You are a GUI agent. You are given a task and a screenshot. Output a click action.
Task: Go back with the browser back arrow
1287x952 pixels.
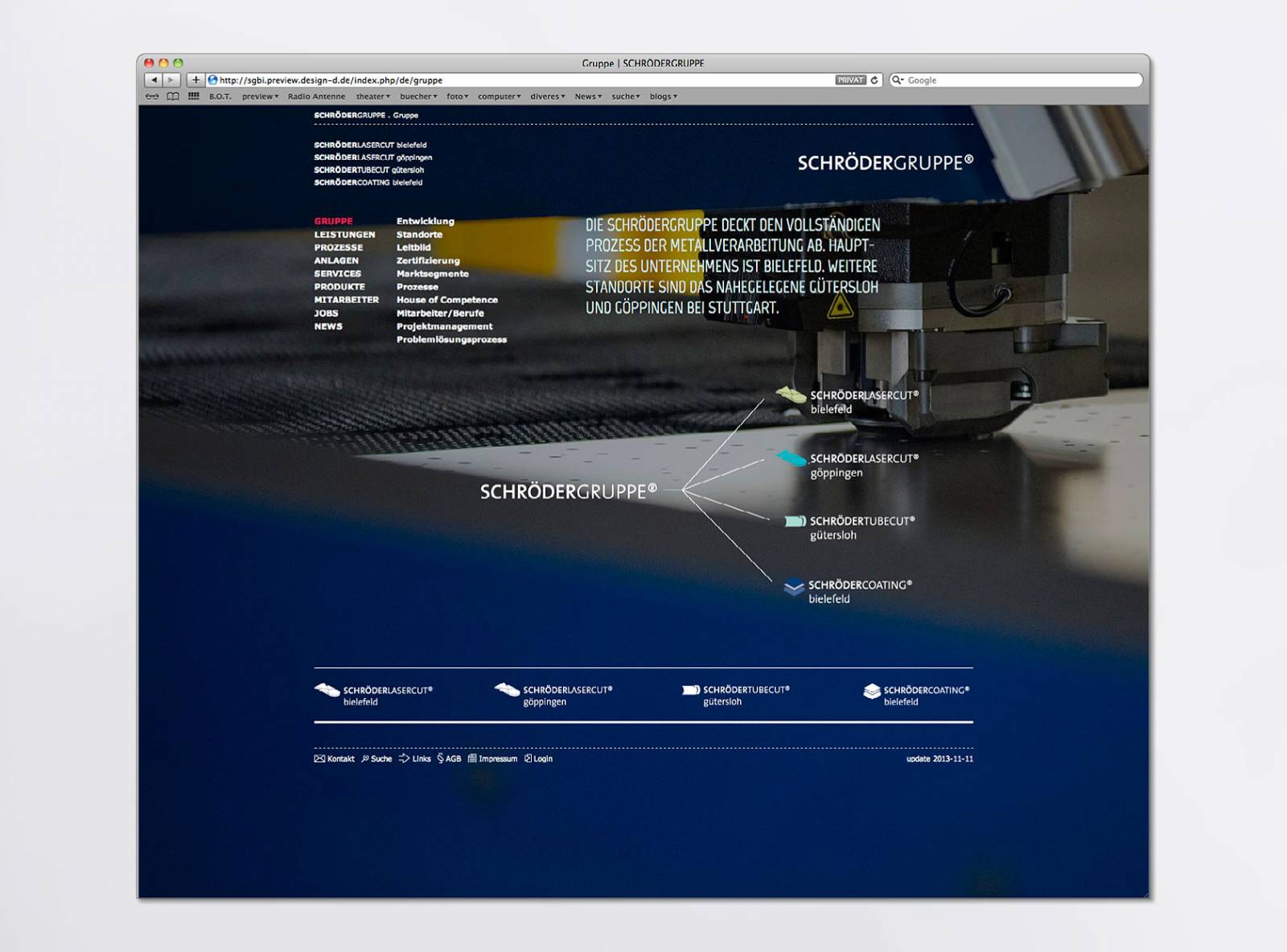point(154,80)
